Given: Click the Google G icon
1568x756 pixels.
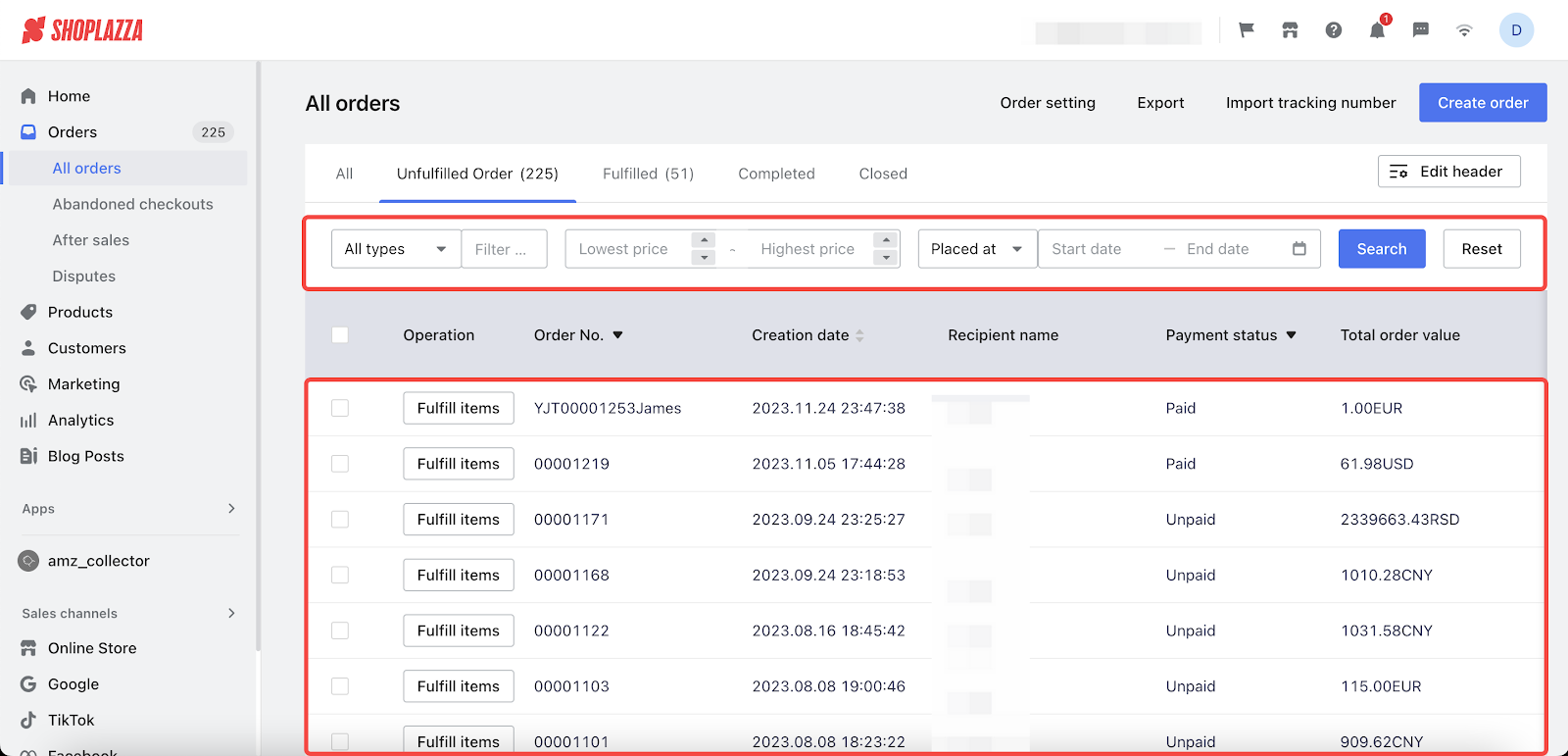Looking at the screenshot, I should click(28, 684).
